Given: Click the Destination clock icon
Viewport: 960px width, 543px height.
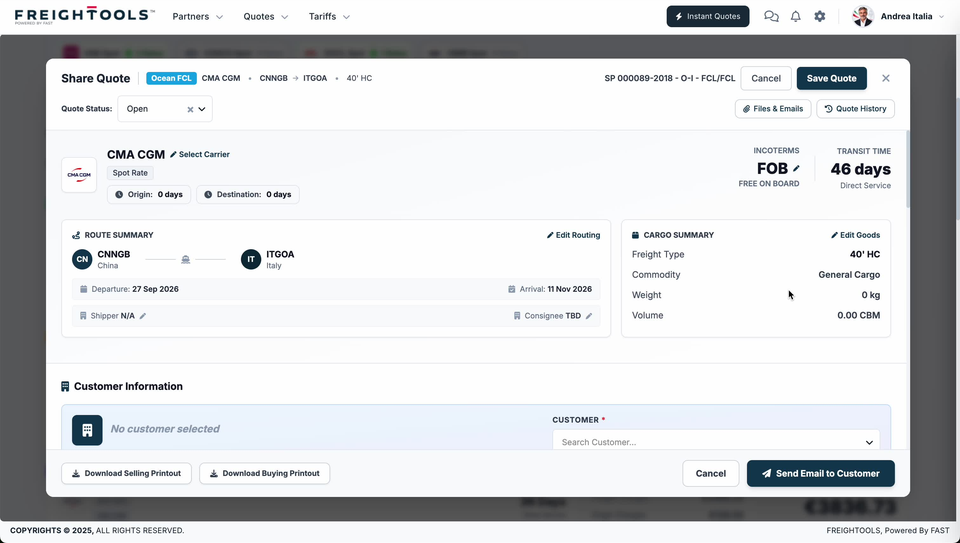Looking at the screenshot, I should tap(208, 195).
